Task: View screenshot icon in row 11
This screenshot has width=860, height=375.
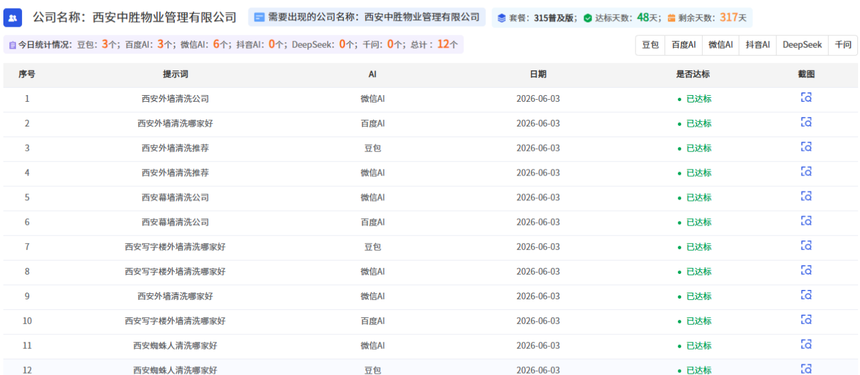Action: (806, 344)
